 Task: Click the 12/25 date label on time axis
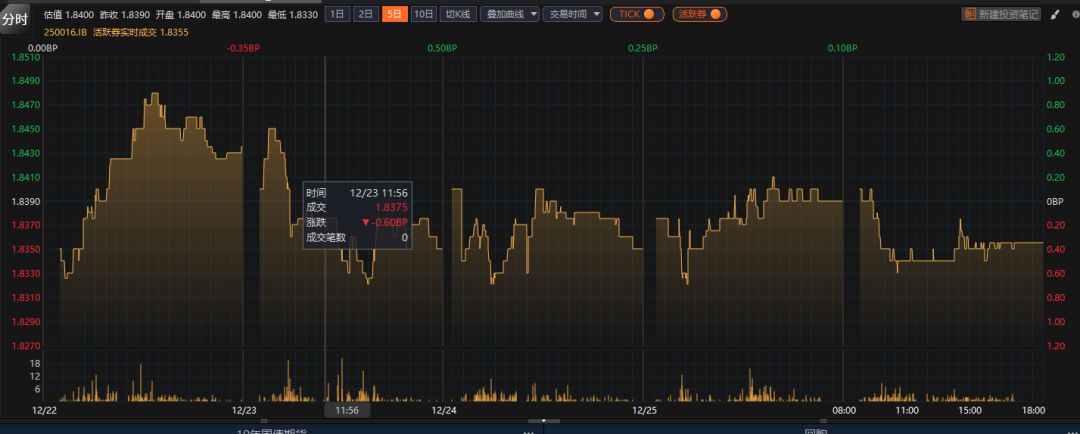[x=645, y=410]
